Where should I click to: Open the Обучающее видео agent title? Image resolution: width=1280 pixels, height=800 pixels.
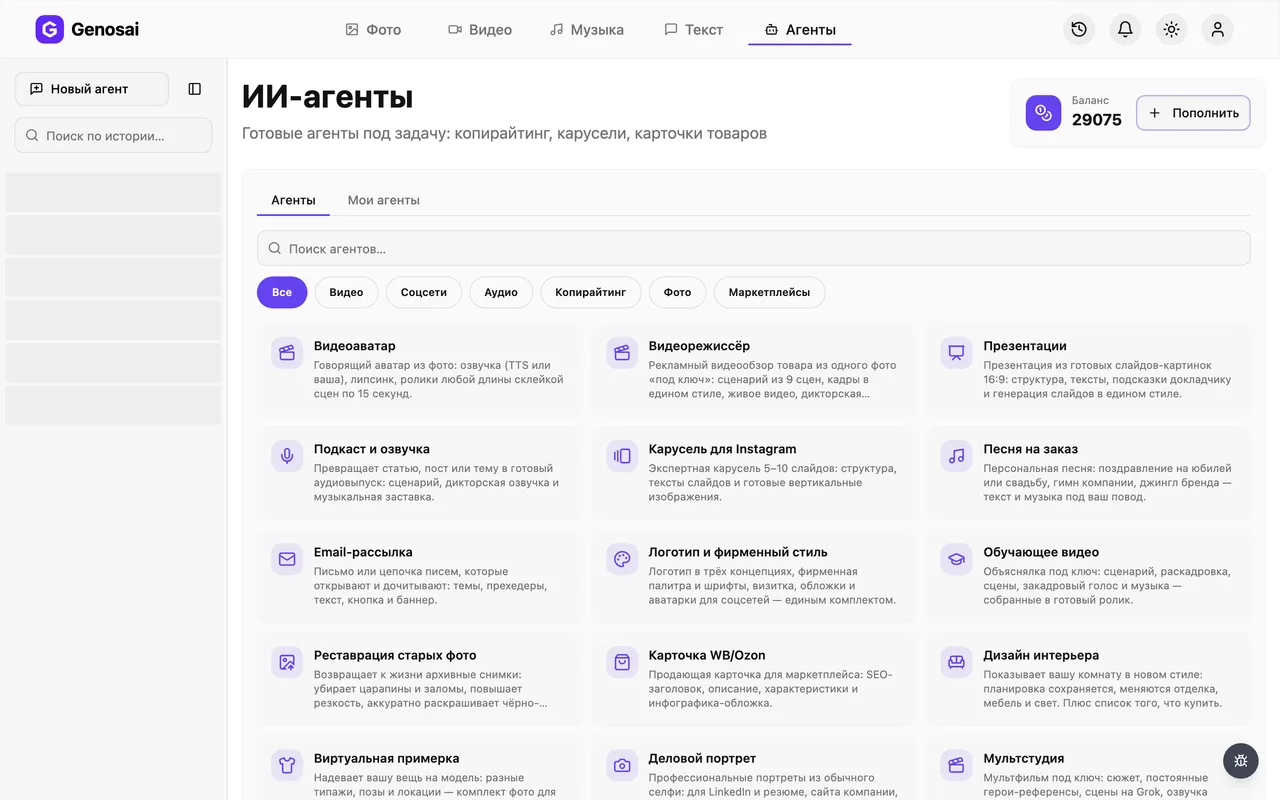(1041, 552)
